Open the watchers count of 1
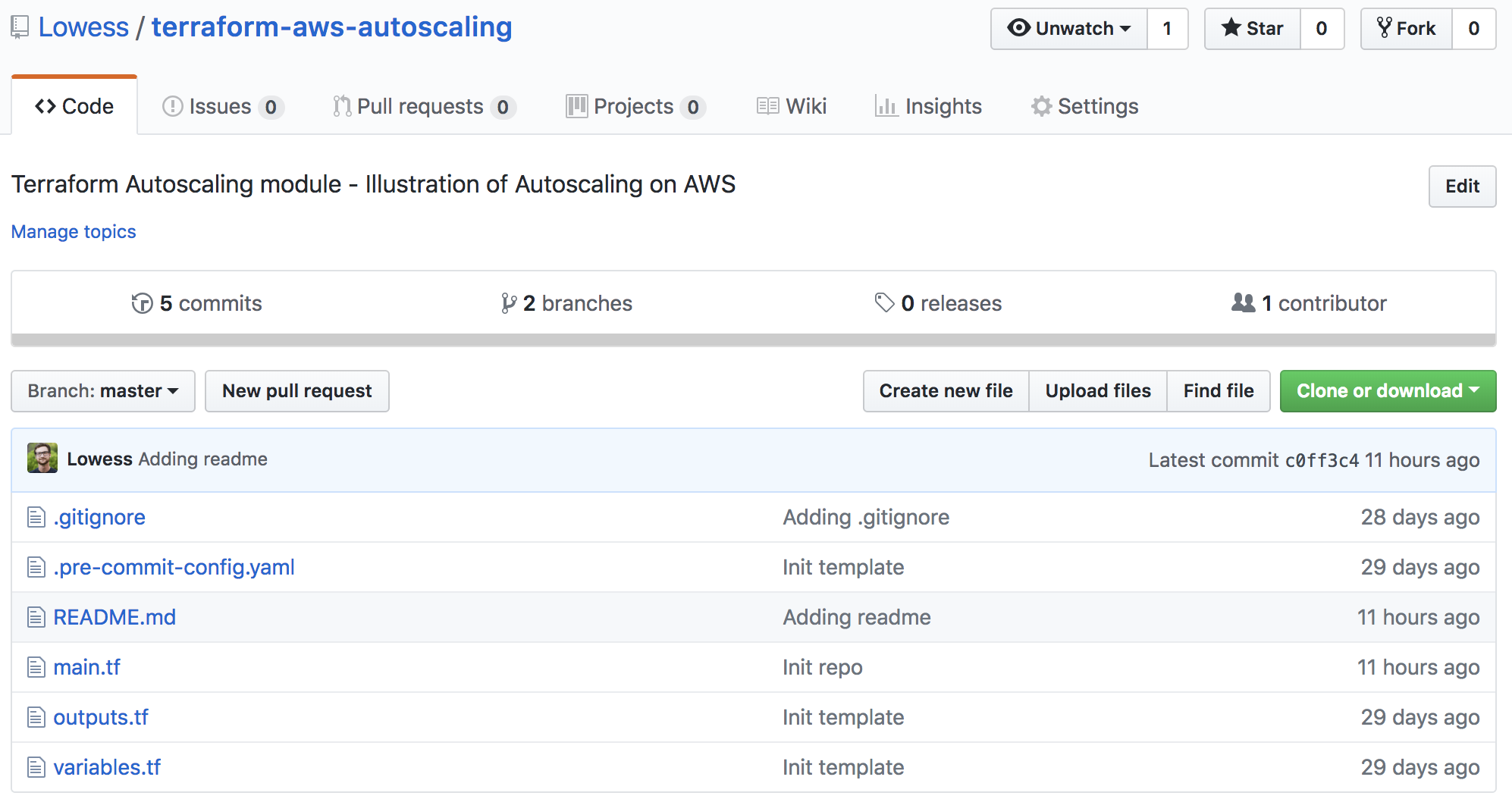The image size is (1512, 802). click(x=1168, y=29)
